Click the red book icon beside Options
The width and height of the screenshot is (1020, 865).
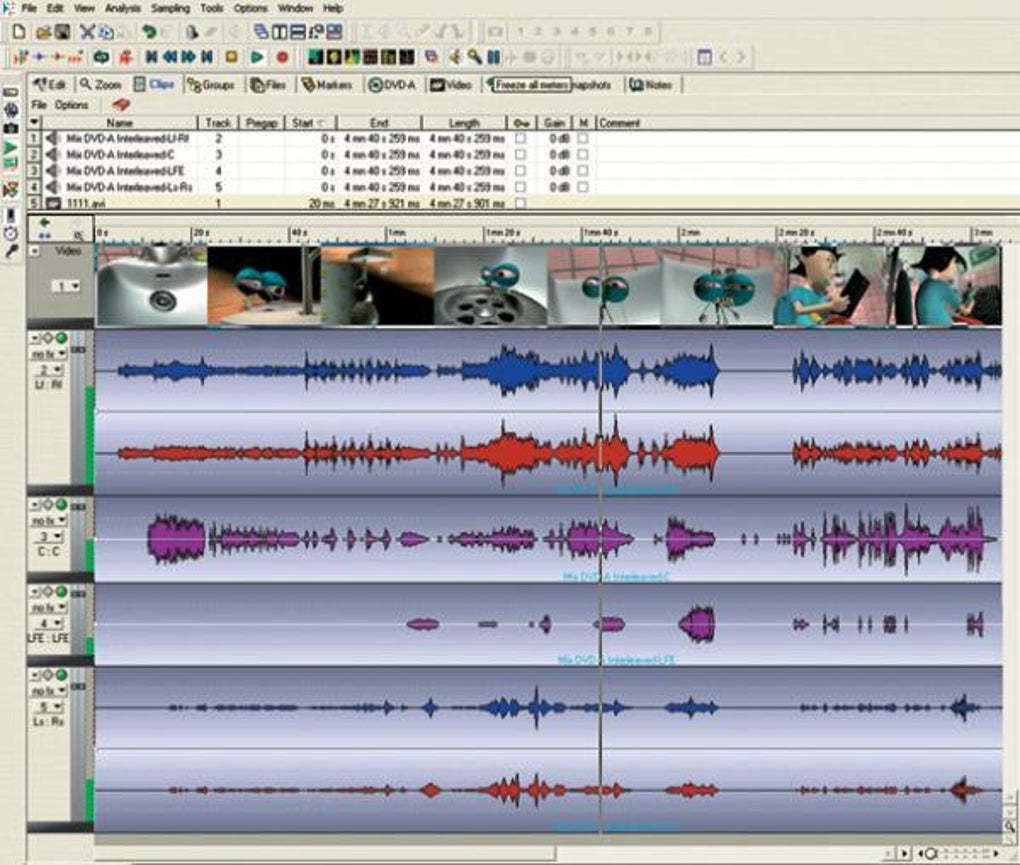coord(121,105)
